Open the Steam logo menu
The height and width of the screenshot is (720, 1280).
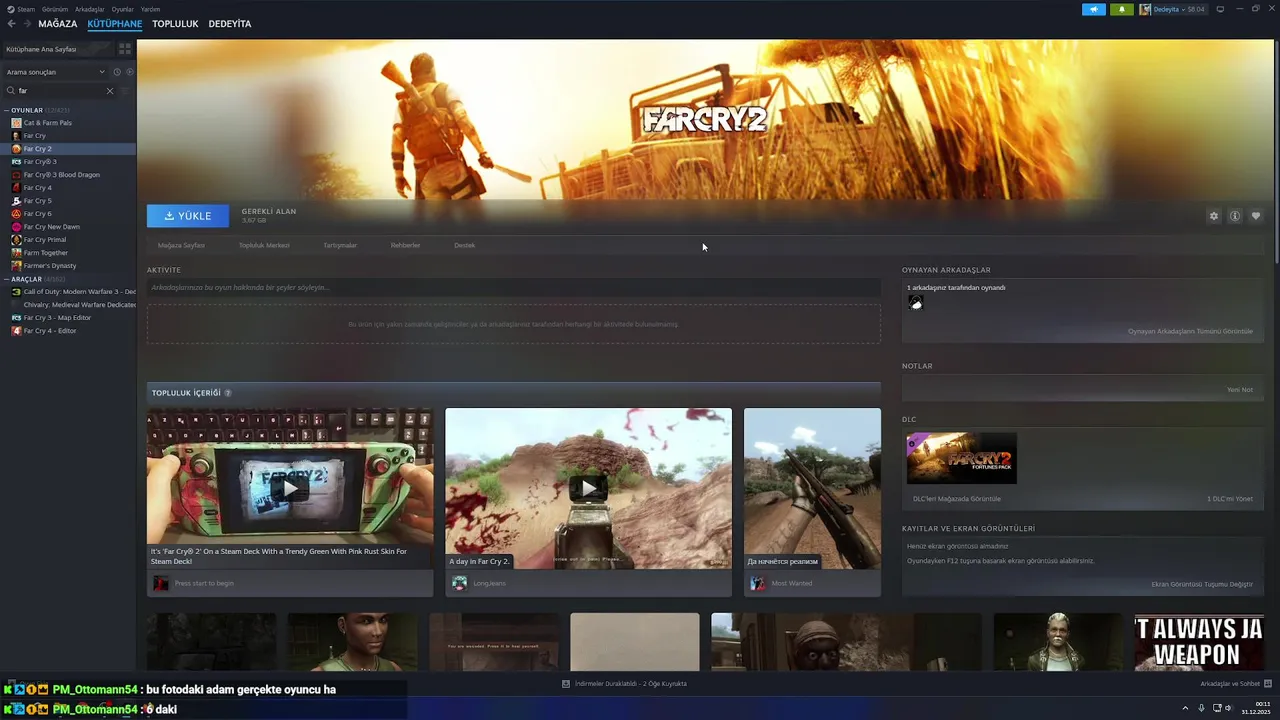click(x=22, y=9)
